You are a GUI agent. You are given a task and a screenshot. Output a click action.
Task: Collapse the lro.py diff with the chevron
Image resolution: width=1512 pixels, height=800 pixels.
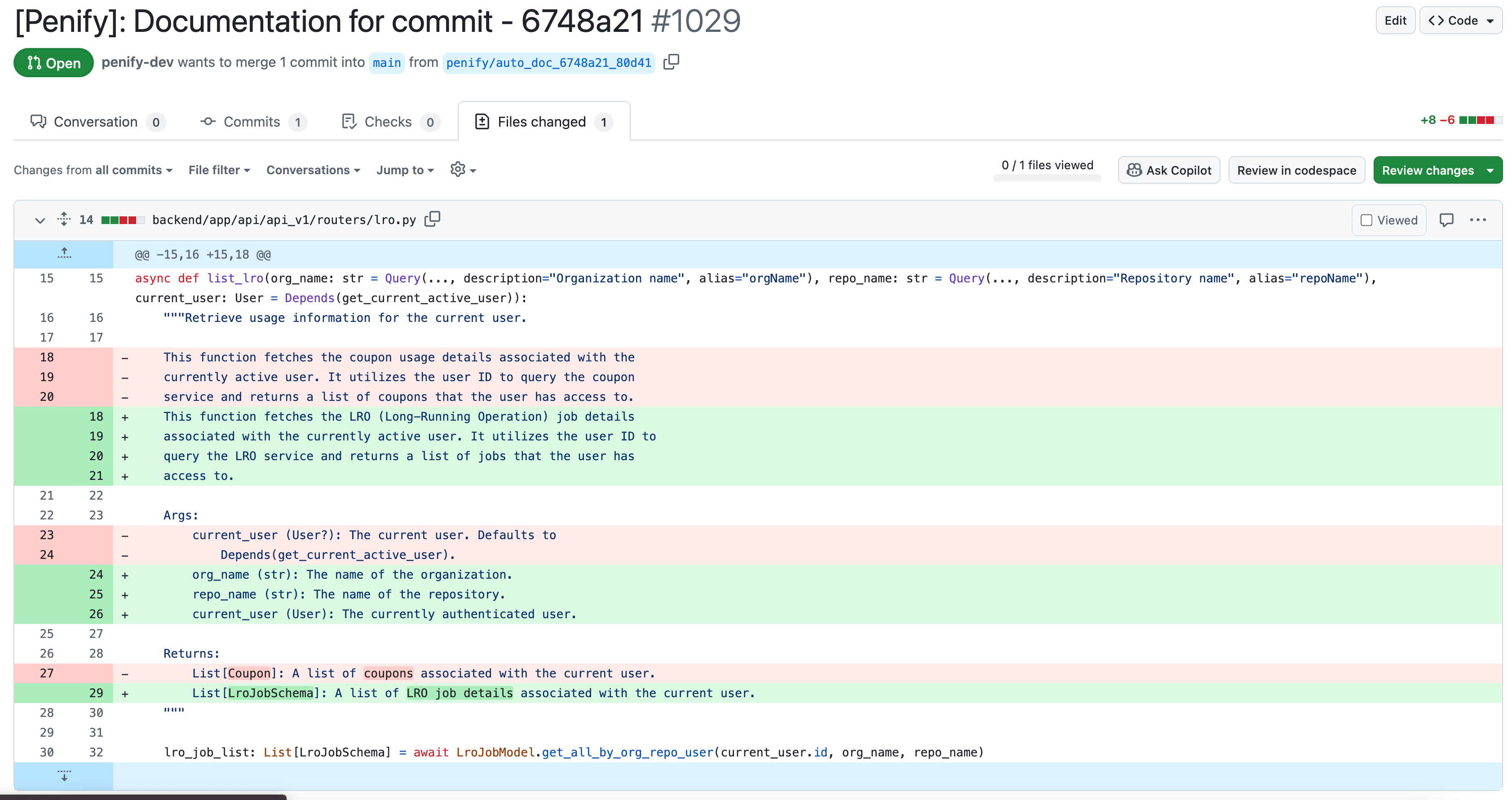click(x=40, y=220)
